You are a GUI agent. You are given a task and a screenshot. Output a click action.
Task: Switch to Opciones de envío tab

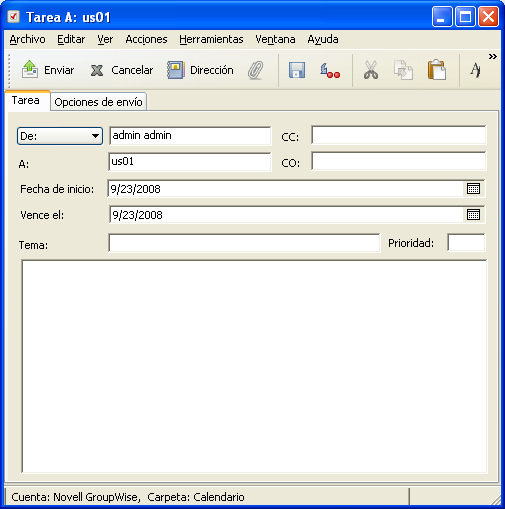pos(98,102)
